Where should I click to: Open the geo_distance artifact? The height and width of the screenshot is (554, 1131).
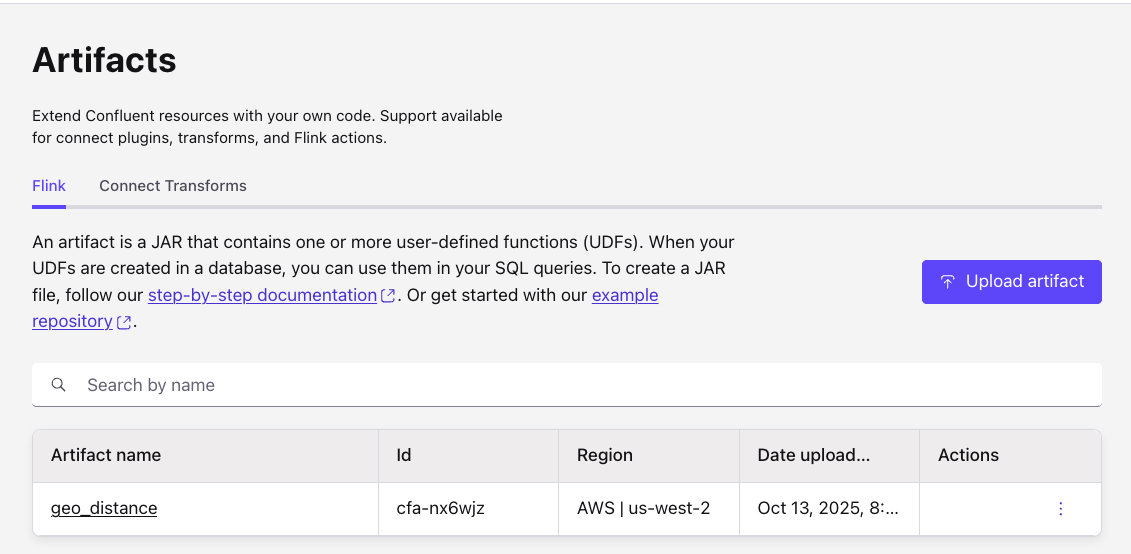coord(104,508)
